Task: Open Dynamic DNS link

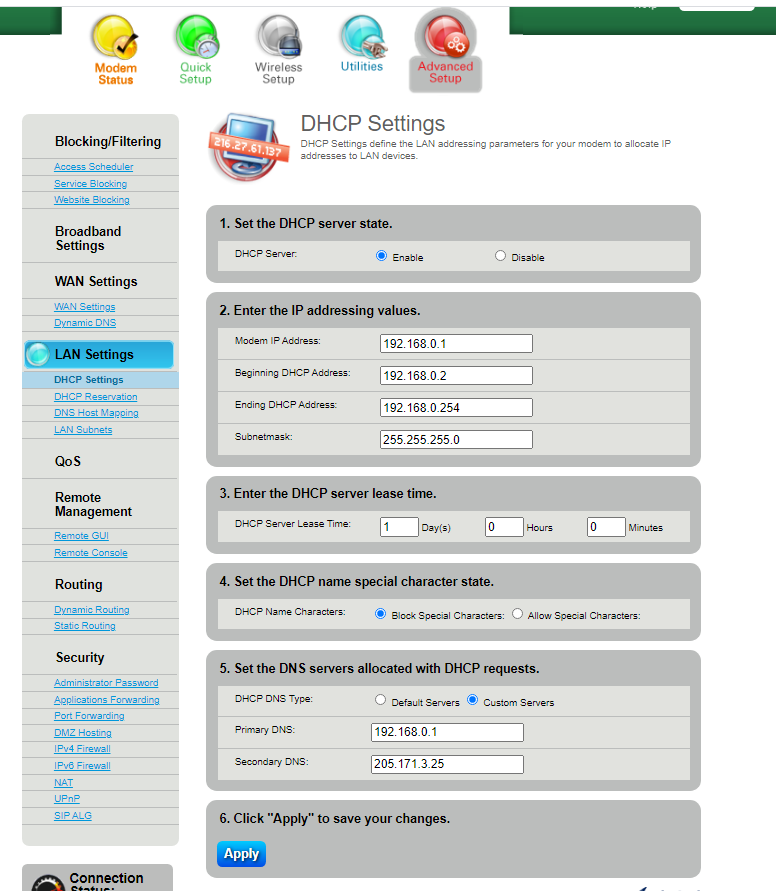Action: pos(85,322)
